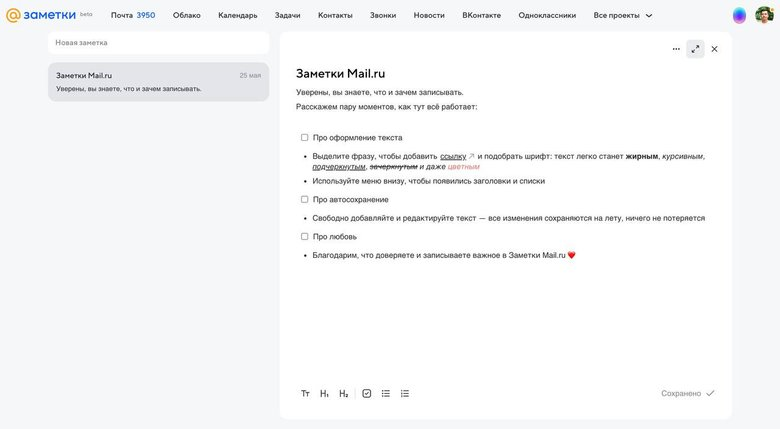Apply H1 heading style
This screenshot has width=780, height=429.
click(x=324, y=394)
